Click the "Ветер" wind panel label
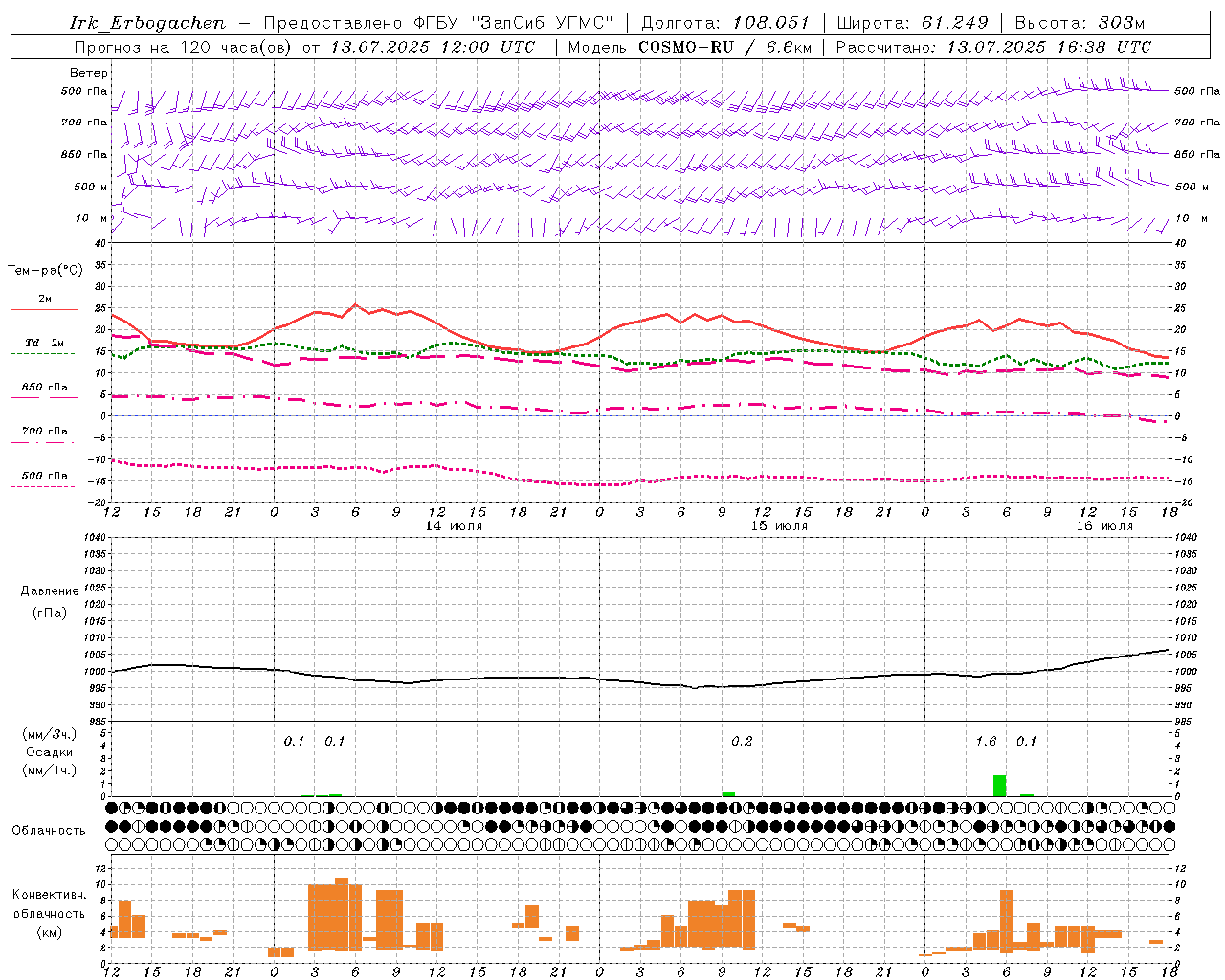 (89, 73)
